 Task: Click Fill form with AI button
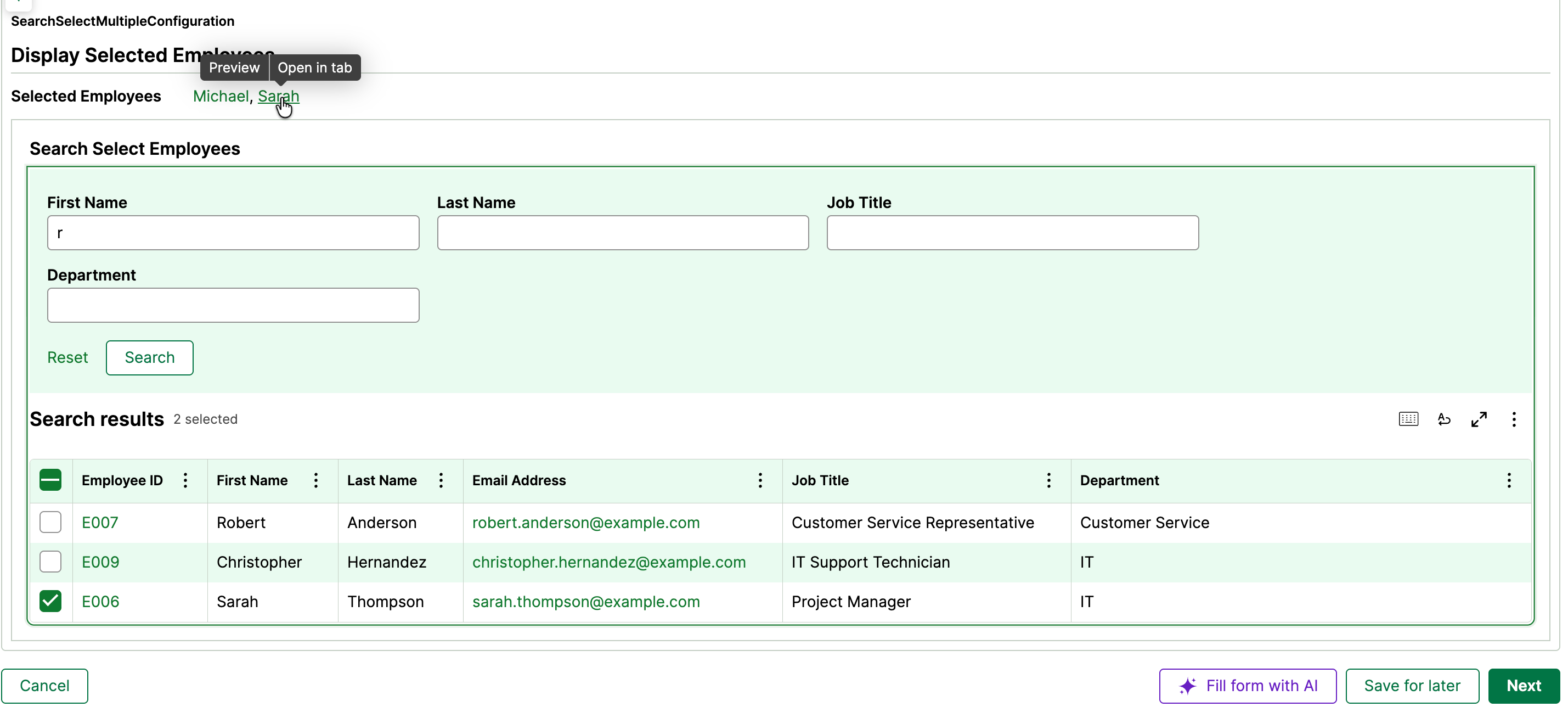(1247, 686)
